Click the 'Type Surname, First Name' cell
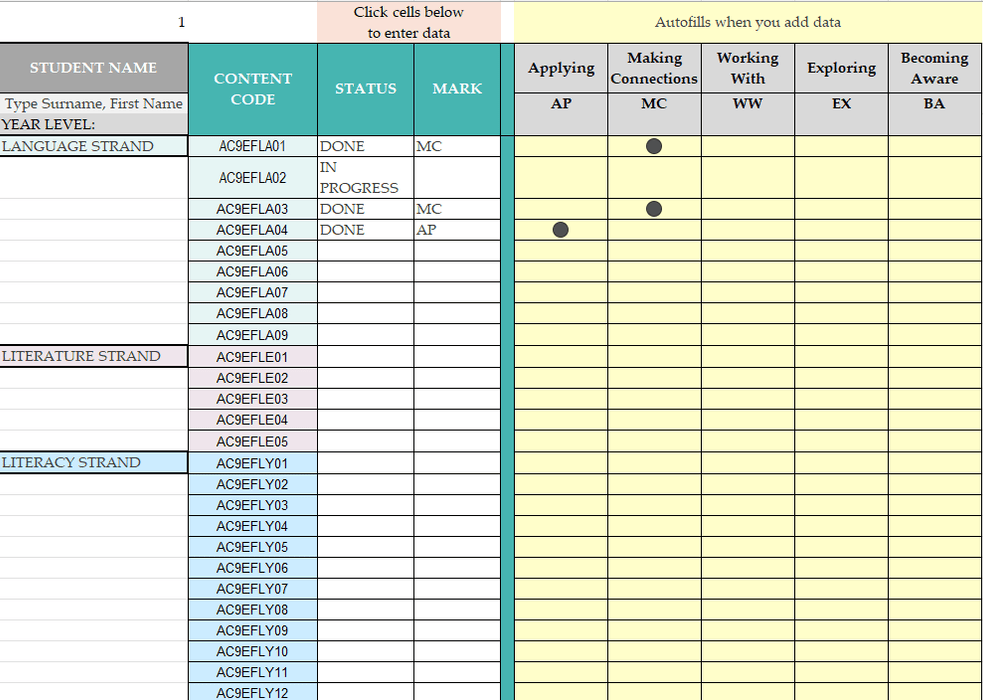 point(94,104)
